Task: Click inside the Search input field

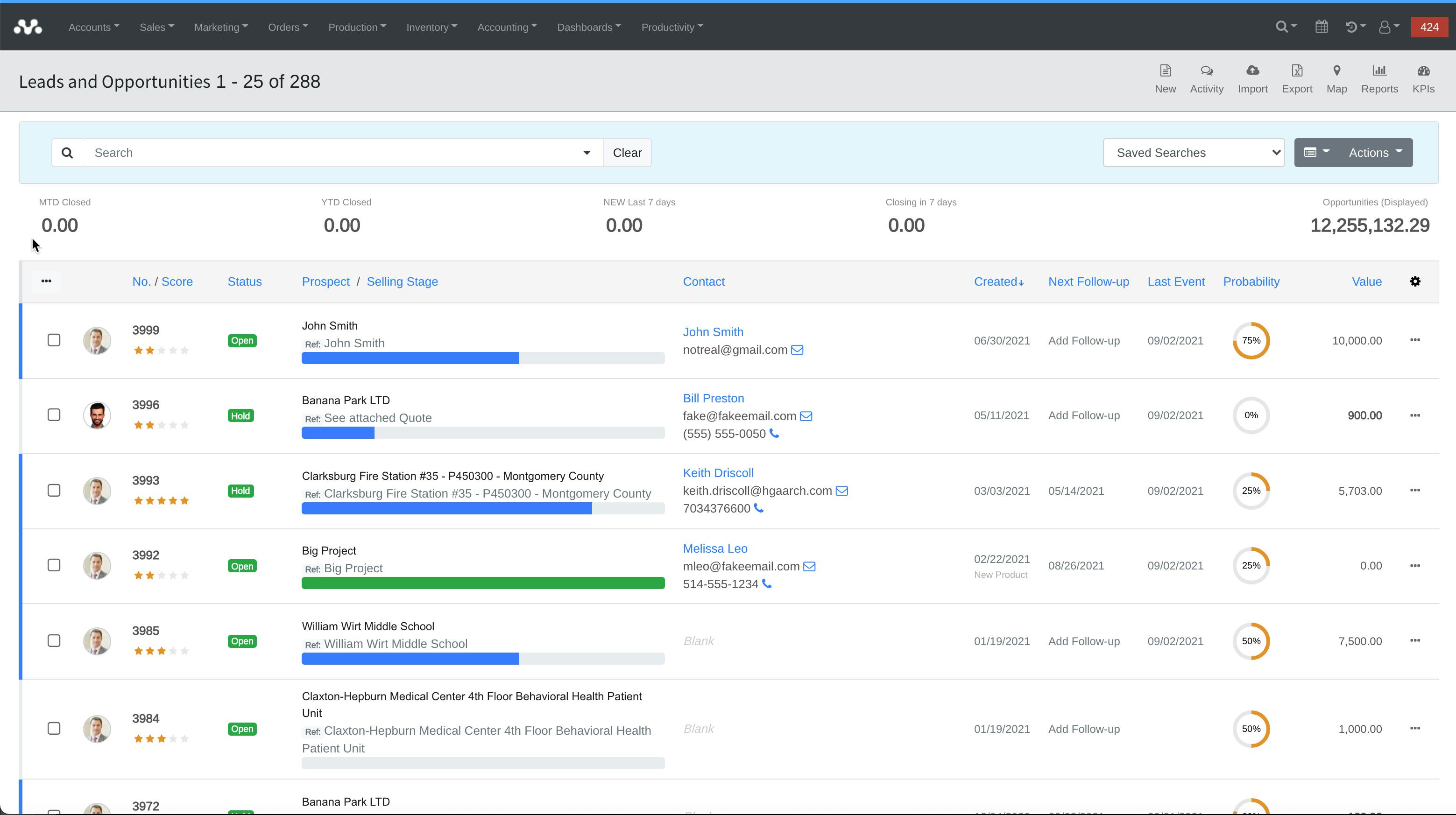Action: 283,152
